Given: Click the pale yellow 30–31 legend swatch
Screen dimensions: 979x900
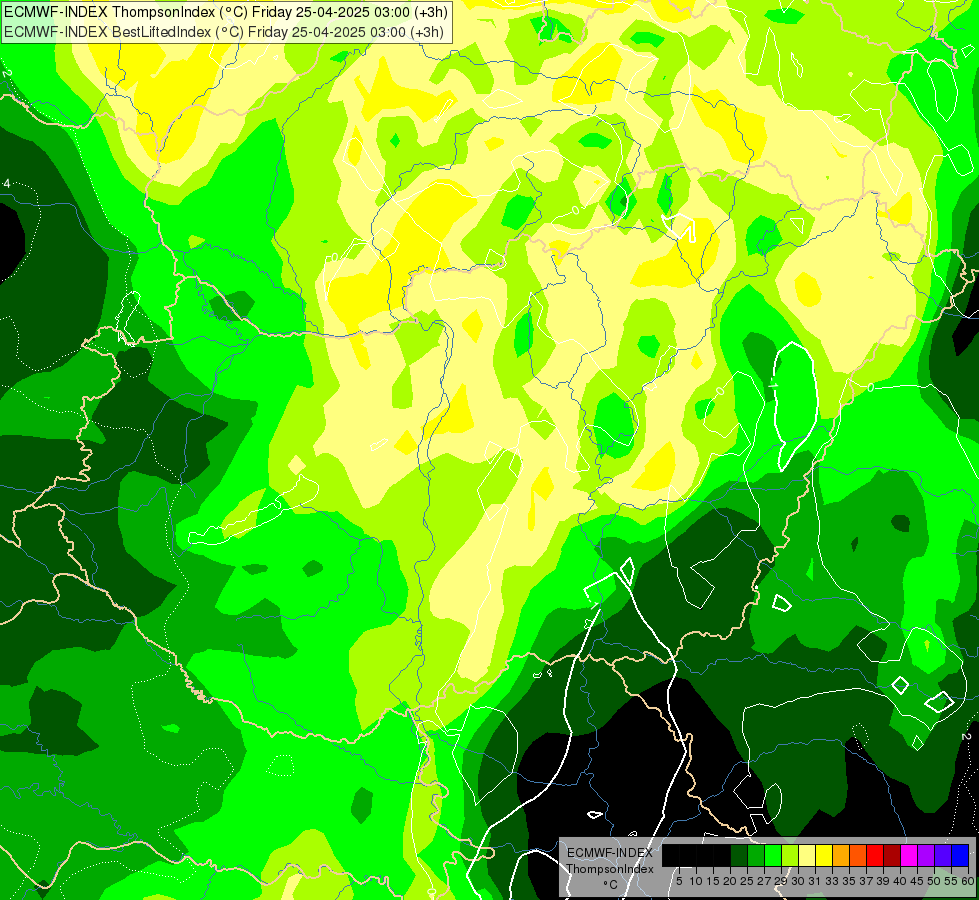Looking at the screenshot, I should pyautogui.click(x=807, y=856).
